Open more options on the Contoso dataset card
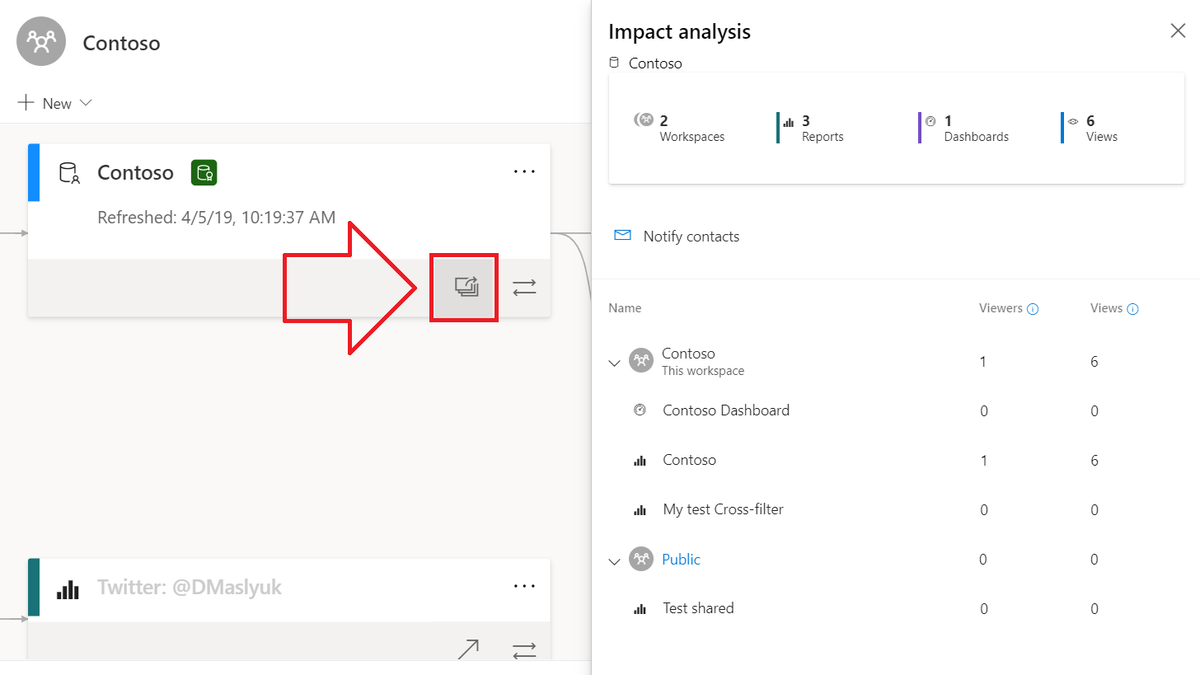Viewport: 1200px width, 675px height. click(525, 172)
